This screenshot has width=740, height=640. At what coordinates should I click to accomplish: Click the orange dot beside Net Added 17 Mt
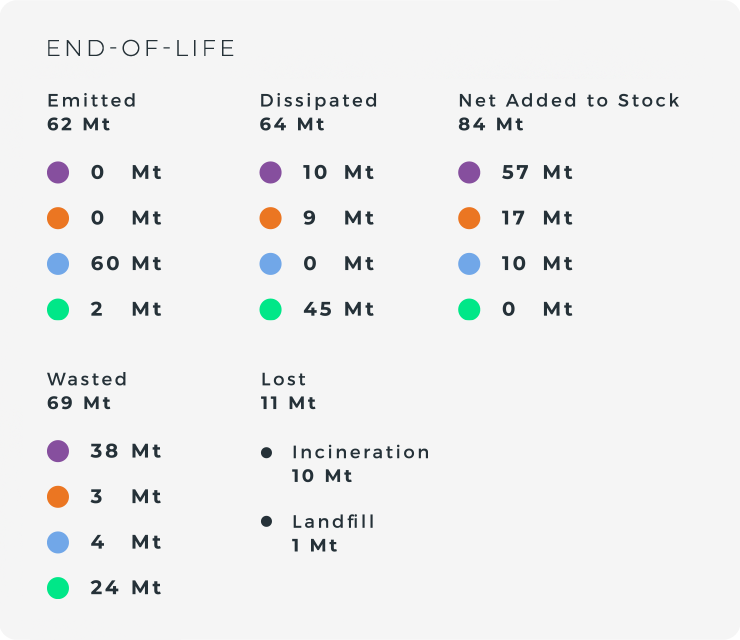pyautogui.click(x=469, y=218)
